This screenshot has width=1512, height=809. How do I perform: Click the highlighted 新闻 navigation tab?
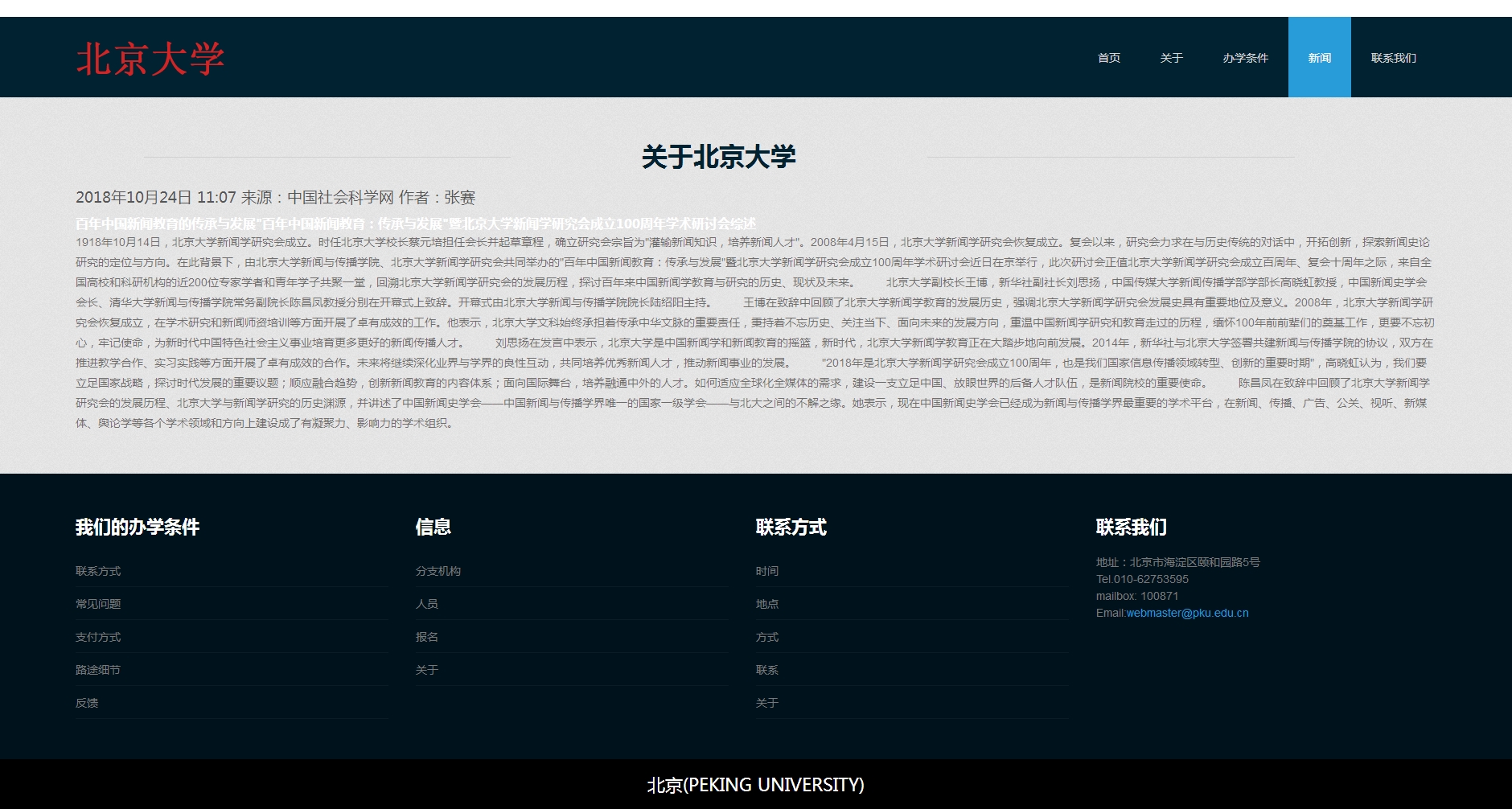[x=1319, y=58]
